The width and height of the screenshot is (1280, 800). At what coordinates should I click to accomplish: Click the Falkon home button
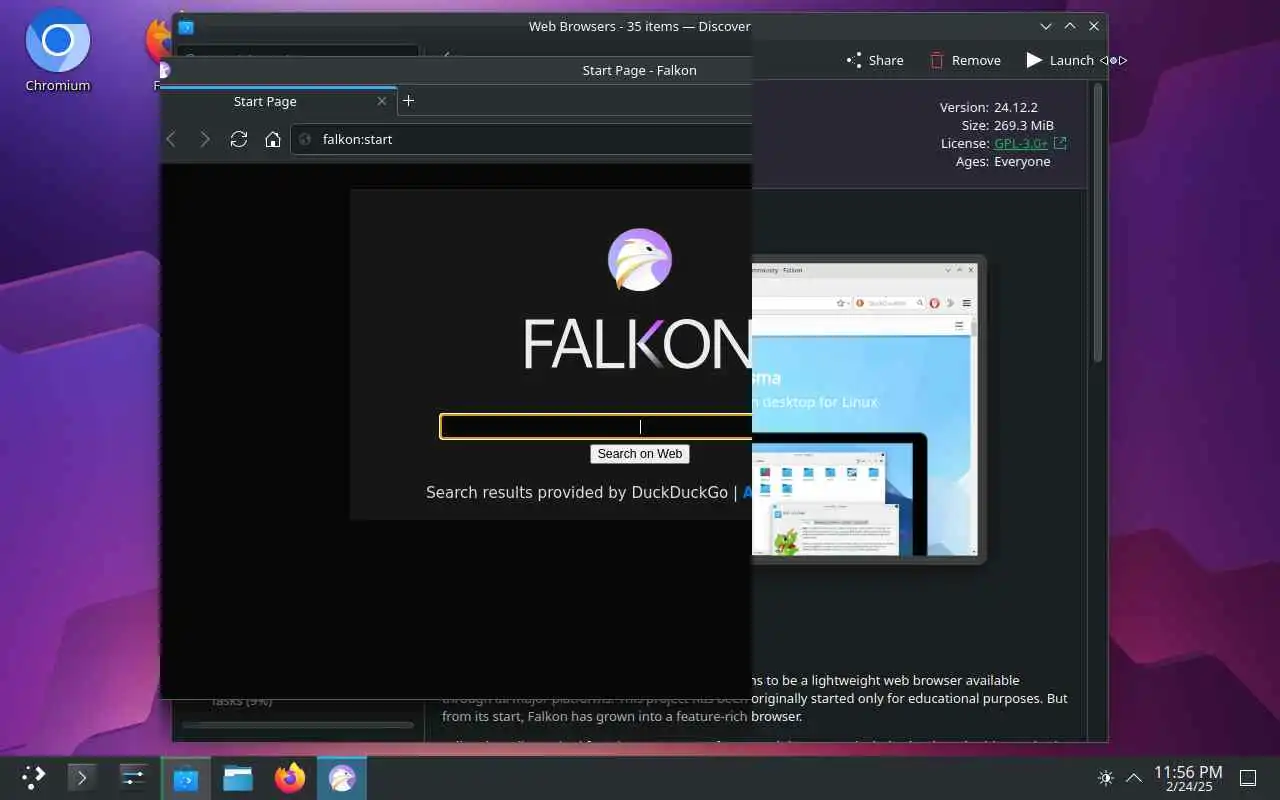[x=272, y=139]
